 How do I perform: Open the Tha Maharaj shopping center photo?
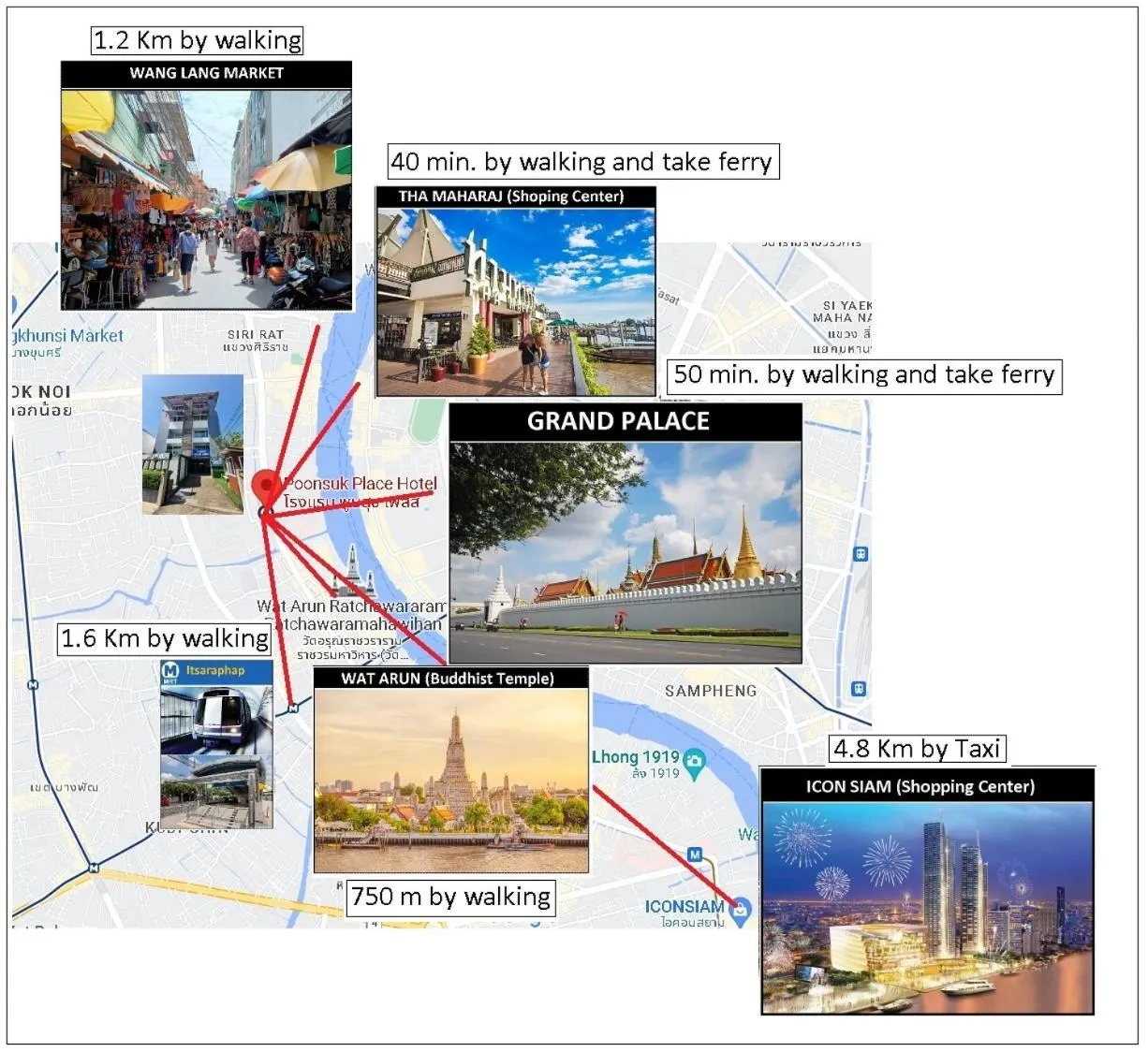click(515, 300)
